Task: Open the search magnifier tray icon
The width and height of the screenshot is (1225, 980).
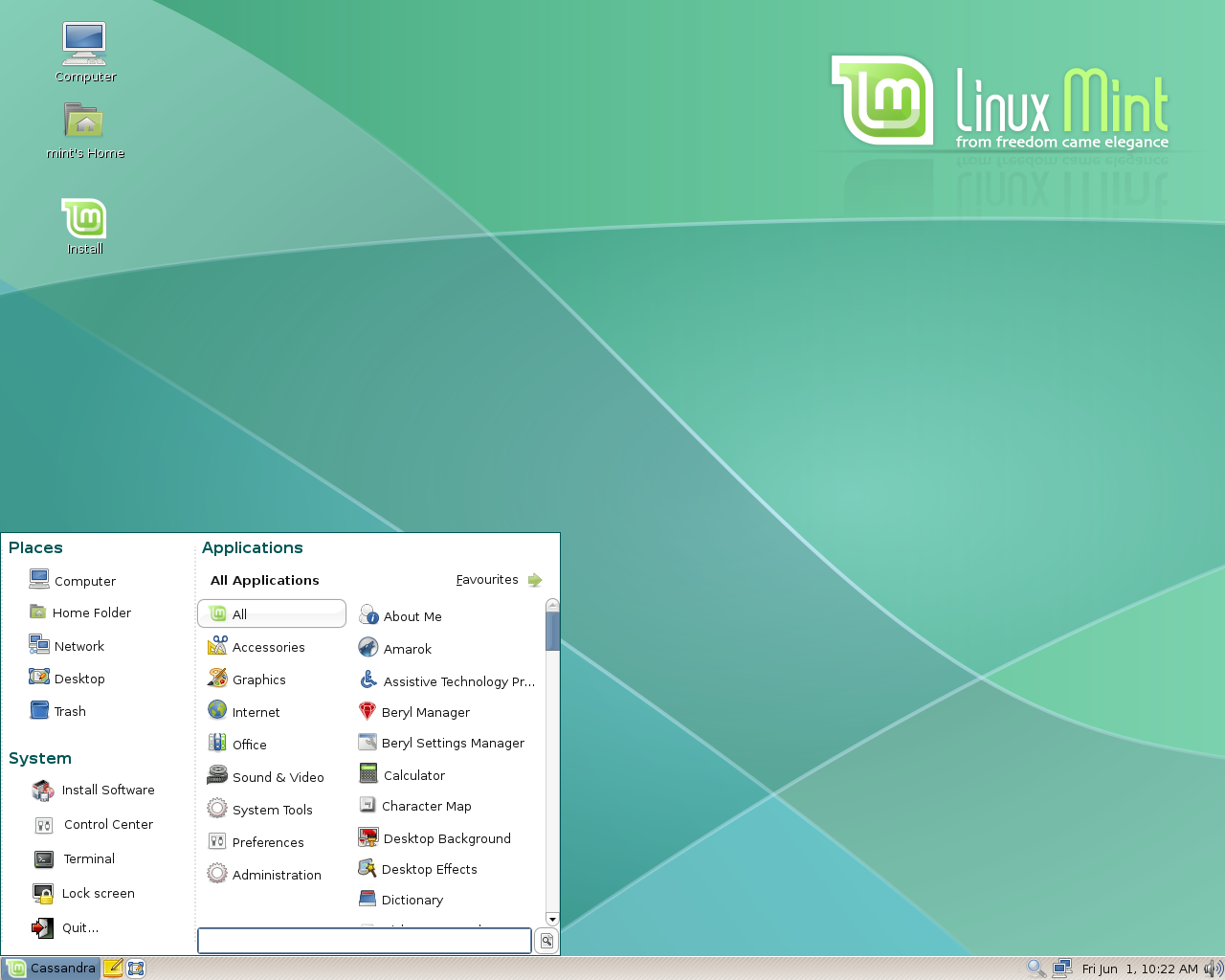Action: point(1036,968)
